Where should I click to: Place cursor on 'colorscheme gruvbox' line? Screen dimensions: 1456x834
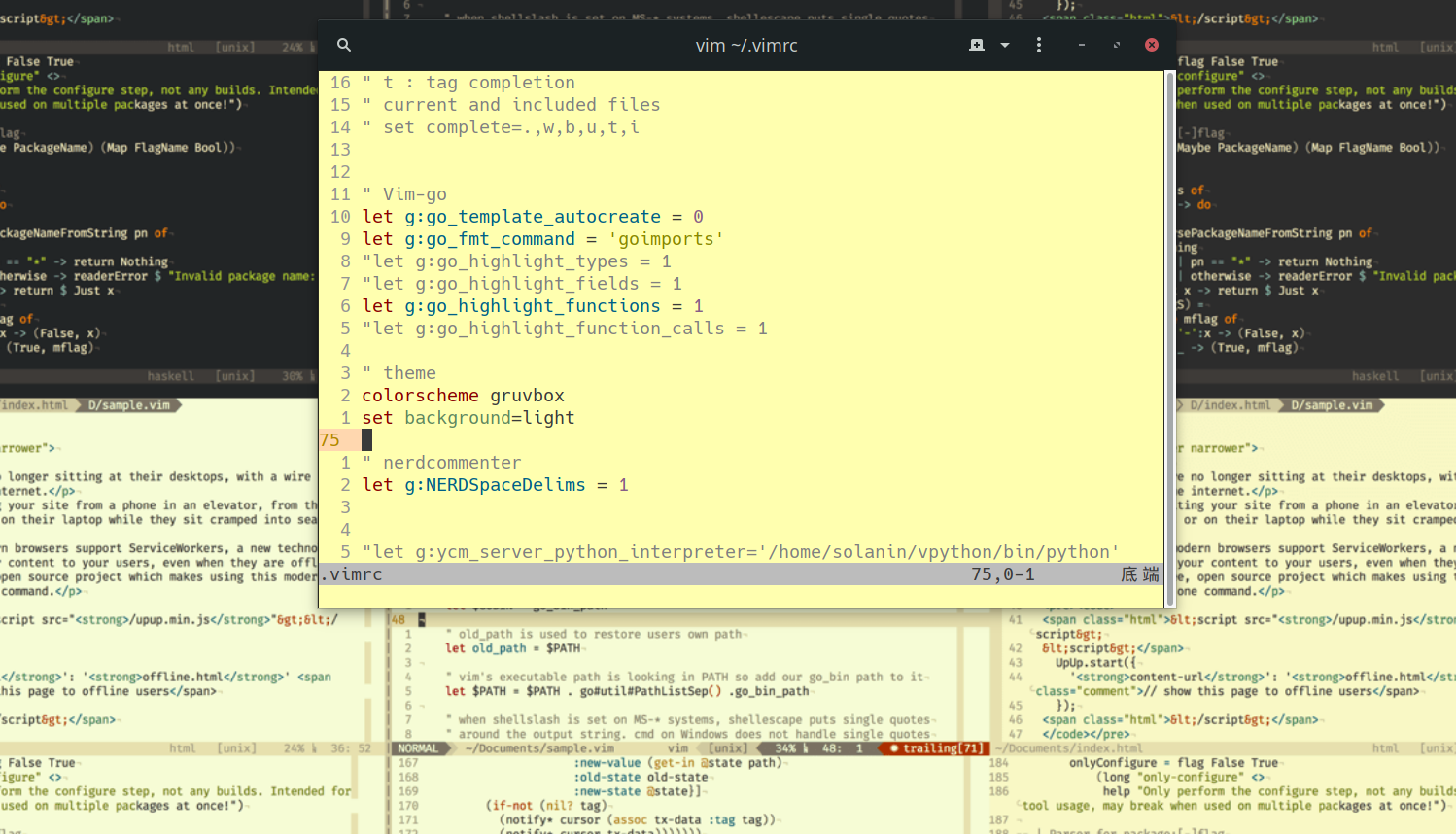point(463,396)
